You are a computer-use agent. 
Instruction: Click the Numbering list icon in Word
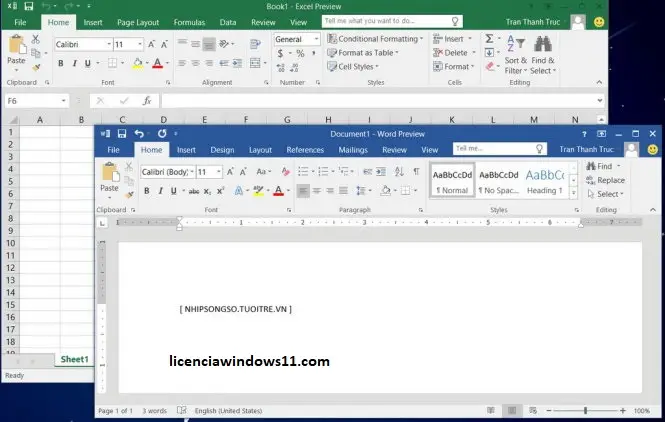coord(323,172)
